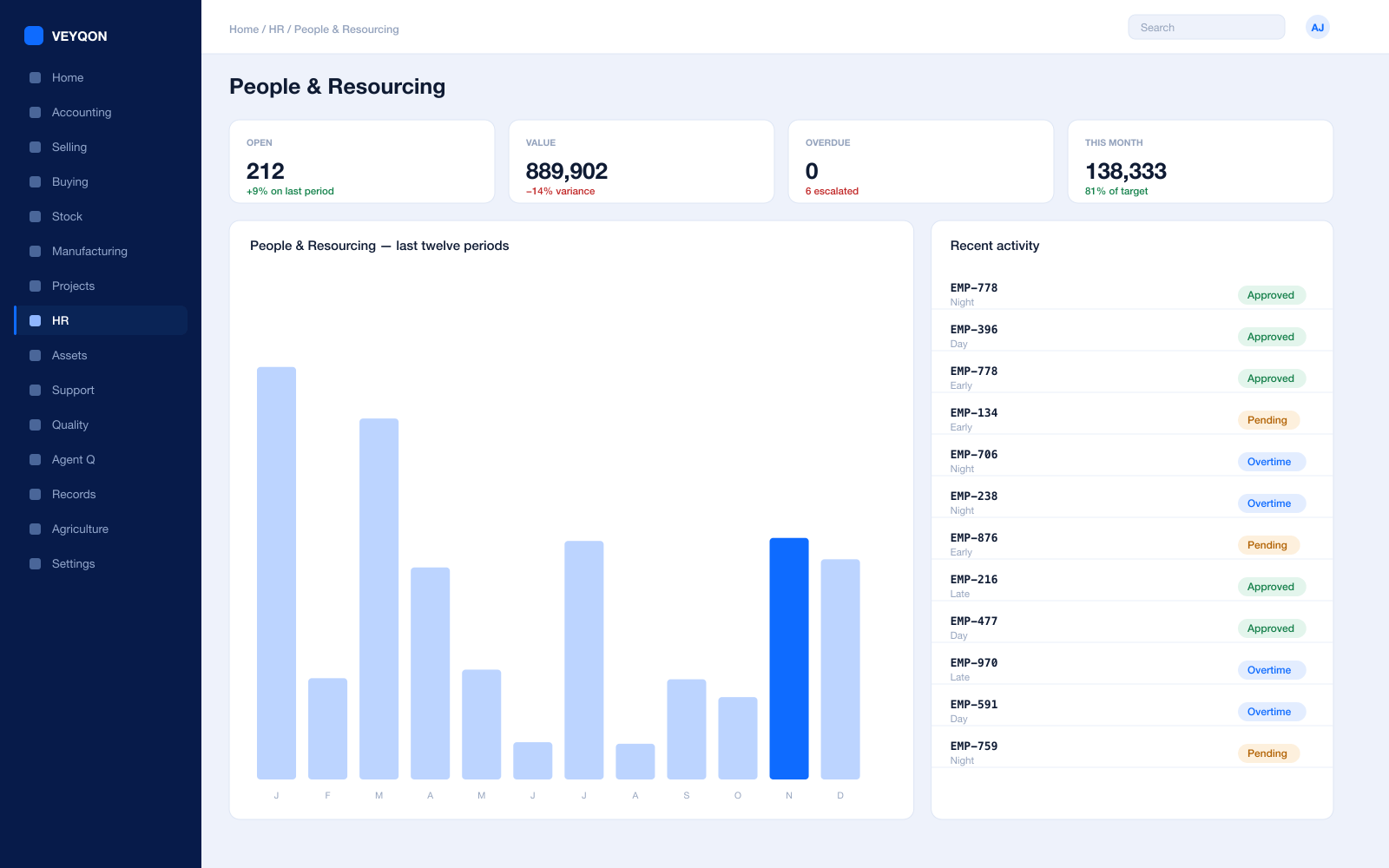1389x868 pixels.
Task: Click the HR sidebar icon
Action: coord(35,320)
